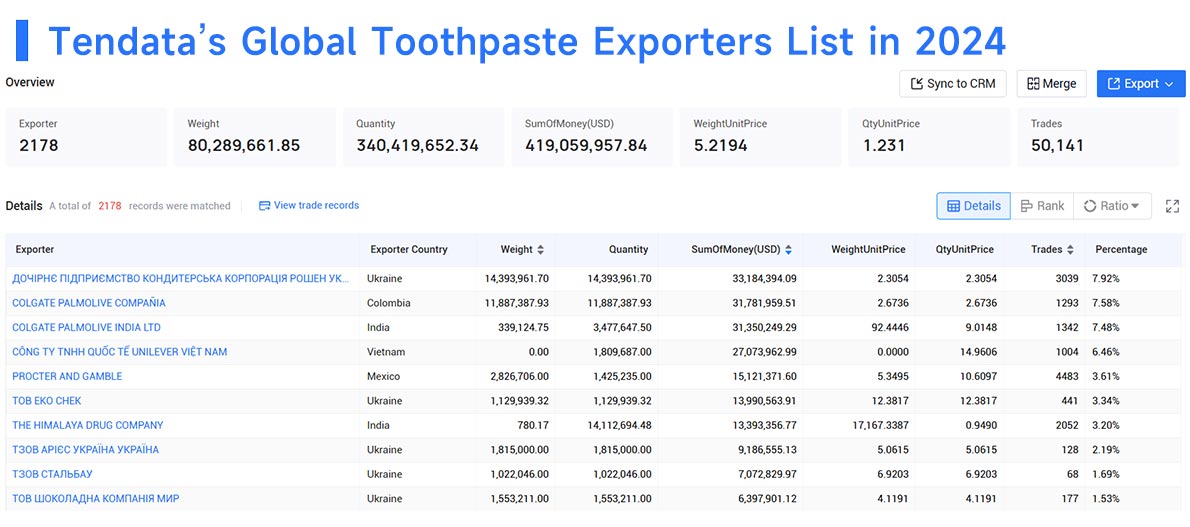The height and width of the screenshot is (527, 1190).
Task: Open ТЗОВ СТАЛЬБАУ exporter link
Action: pos(52,474)
